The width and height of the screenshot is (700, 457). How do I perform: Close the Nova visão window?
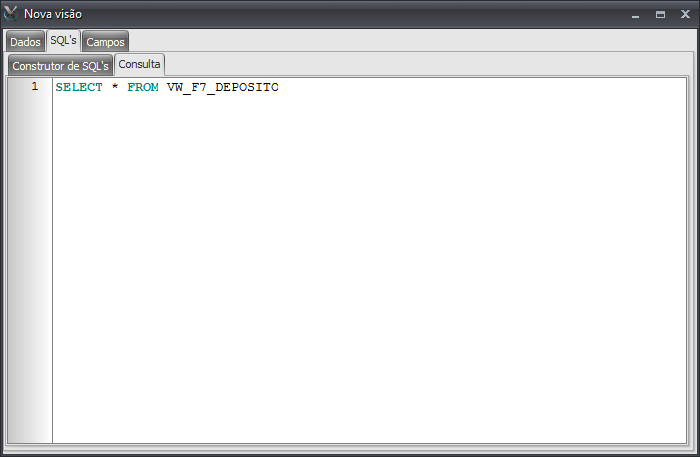[685, 15]
